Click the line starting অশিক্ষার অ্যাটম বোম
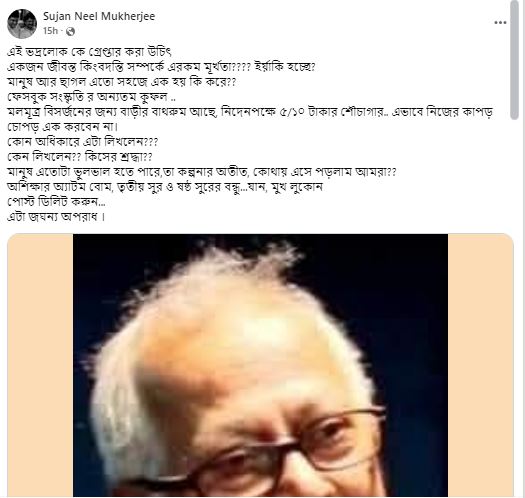Image resolution: width=525 pixels, height=498 pixels. point(165,187)
